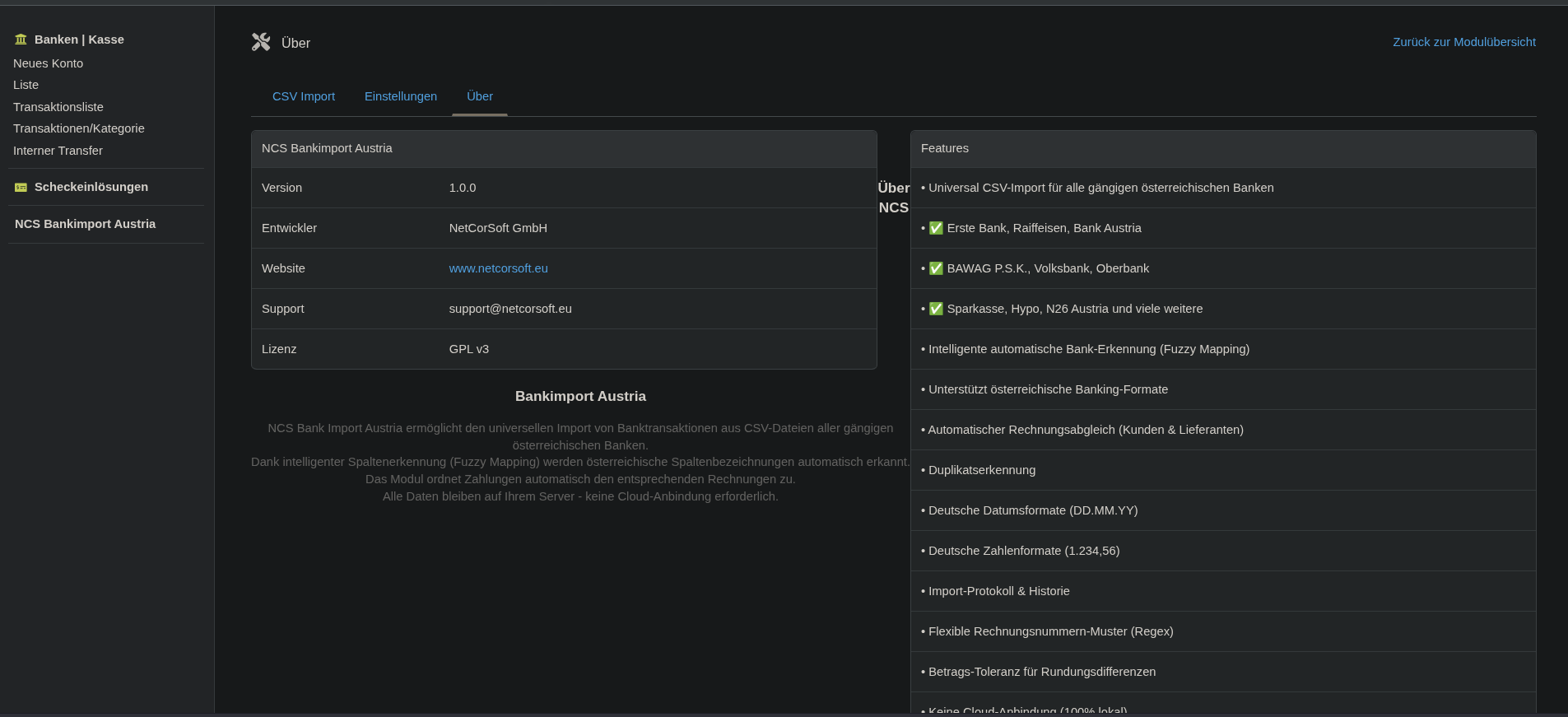Select the Über tab
The image size is (1568, 717).
coord(480,96)
